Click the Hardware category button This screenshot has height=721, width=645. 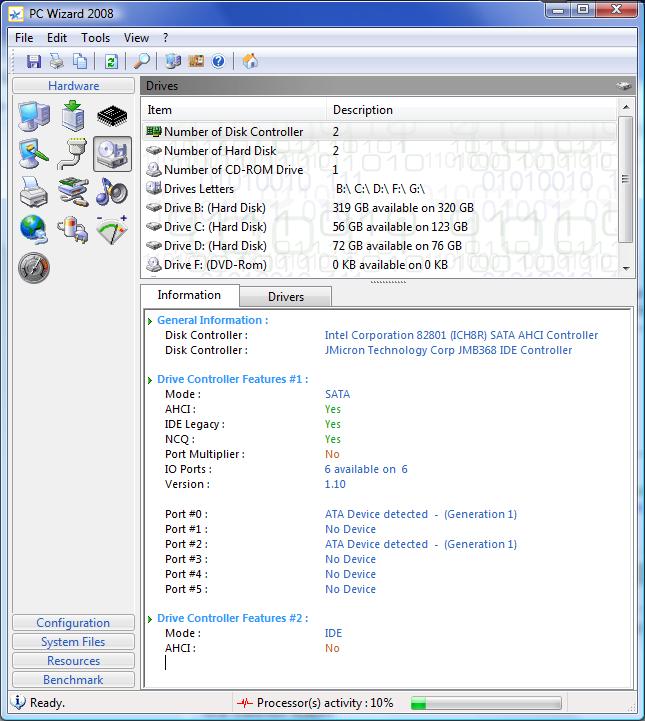click(x=74, y=86)
